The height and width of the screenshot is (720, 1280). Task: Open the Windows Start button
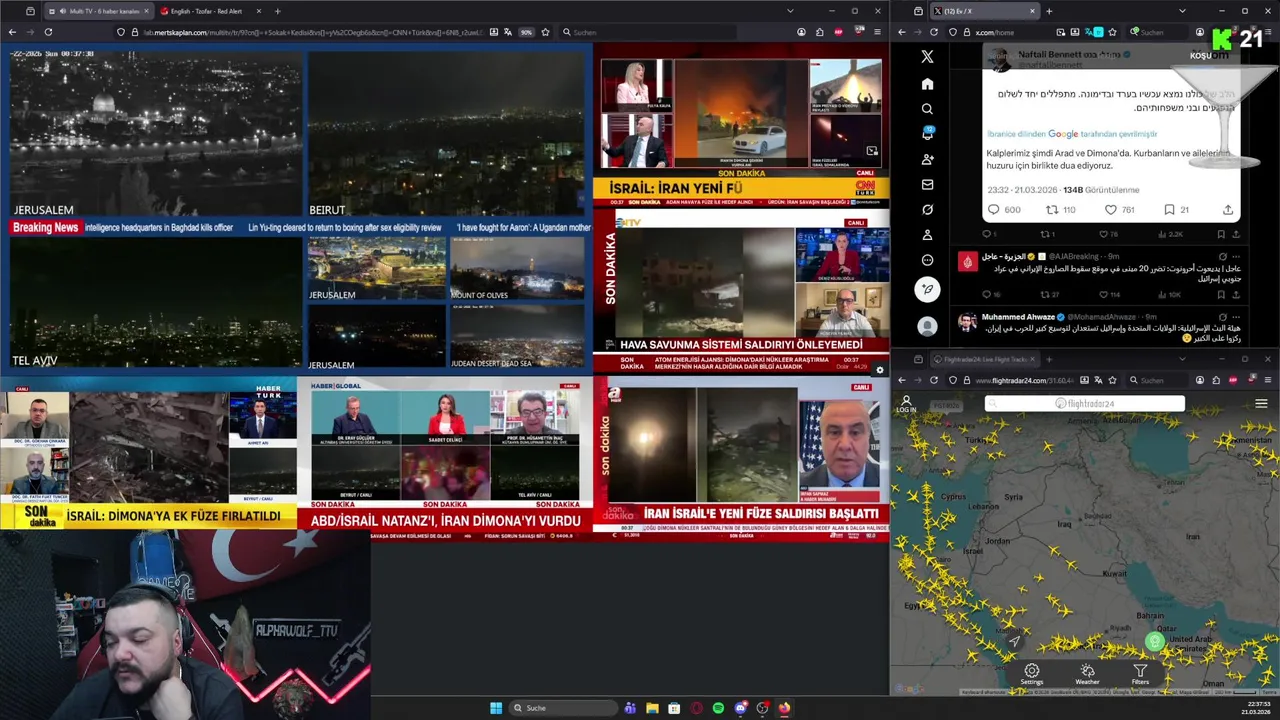point(496,708)
